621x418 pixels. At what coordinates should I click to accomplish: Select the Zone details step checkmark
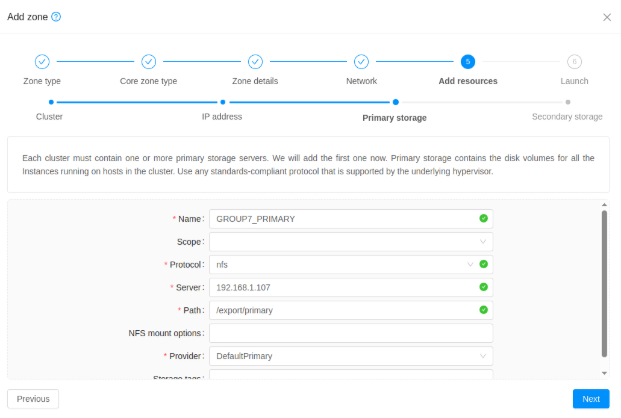click(255, 61)
